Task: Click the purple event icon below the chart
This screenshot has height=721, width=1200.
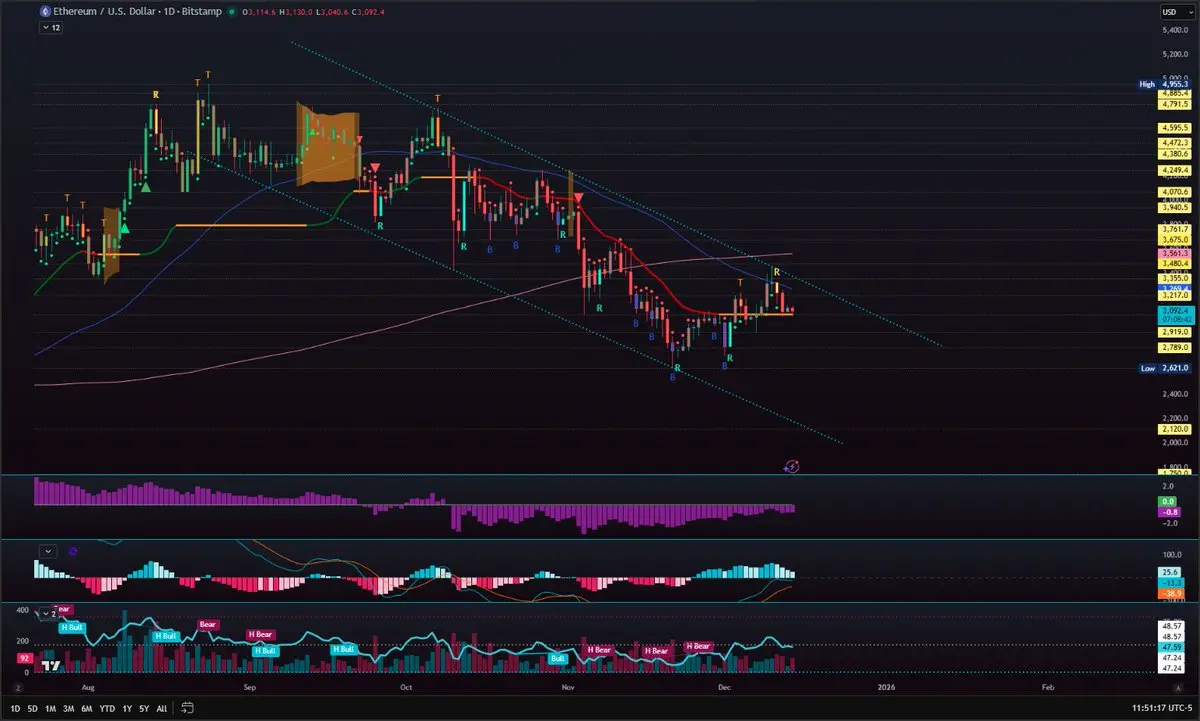Action: click(x=791, y=465)
